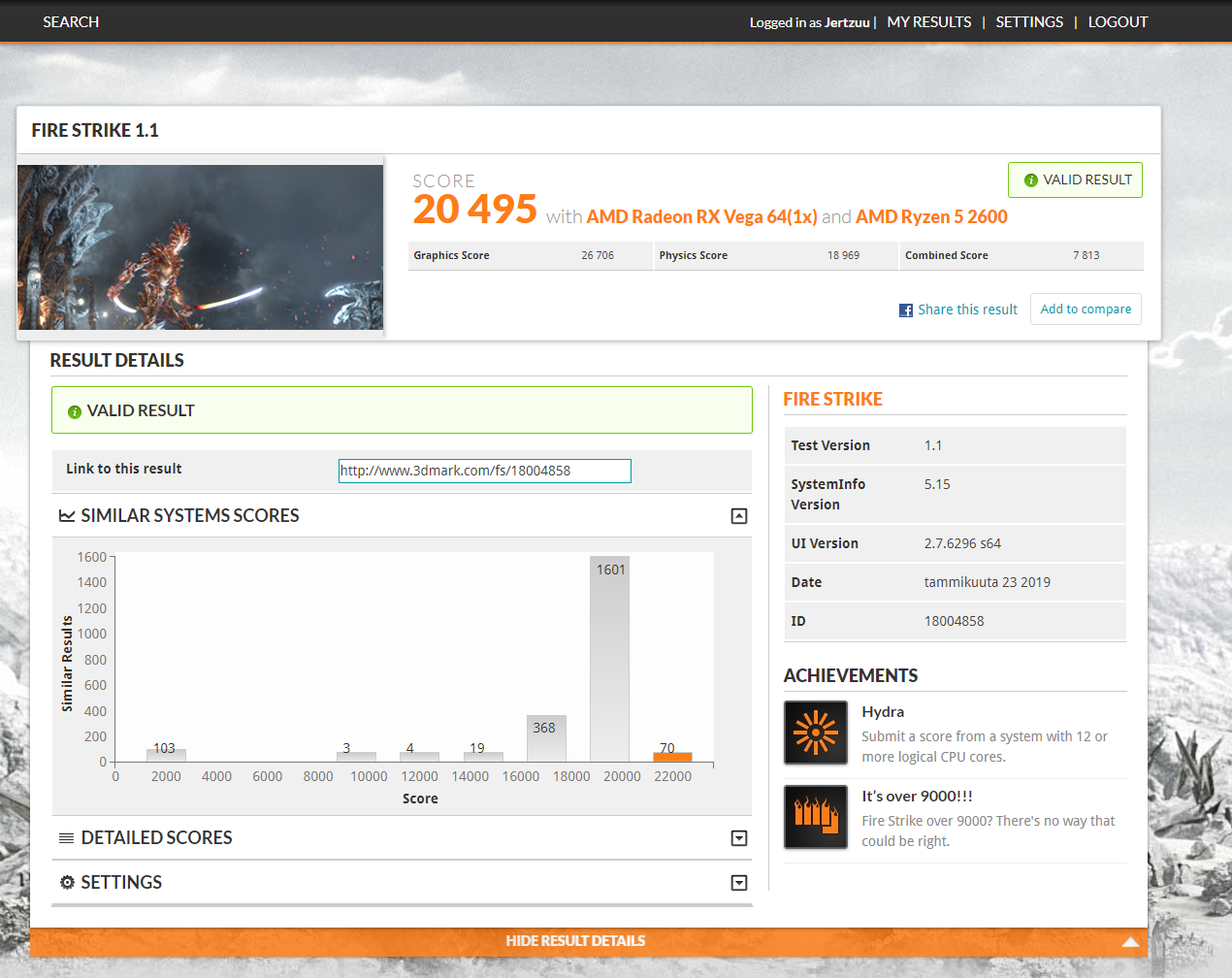1232x978 pixels.
Task: Click the result link URL field
Action: click(x=484, y=471)
